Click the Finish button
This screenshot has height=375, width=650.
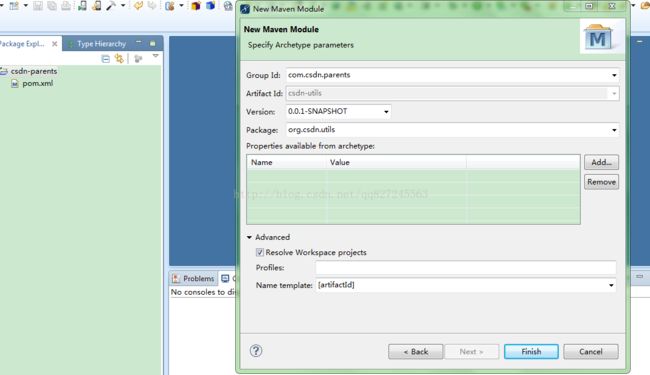[x=531, y=352]
